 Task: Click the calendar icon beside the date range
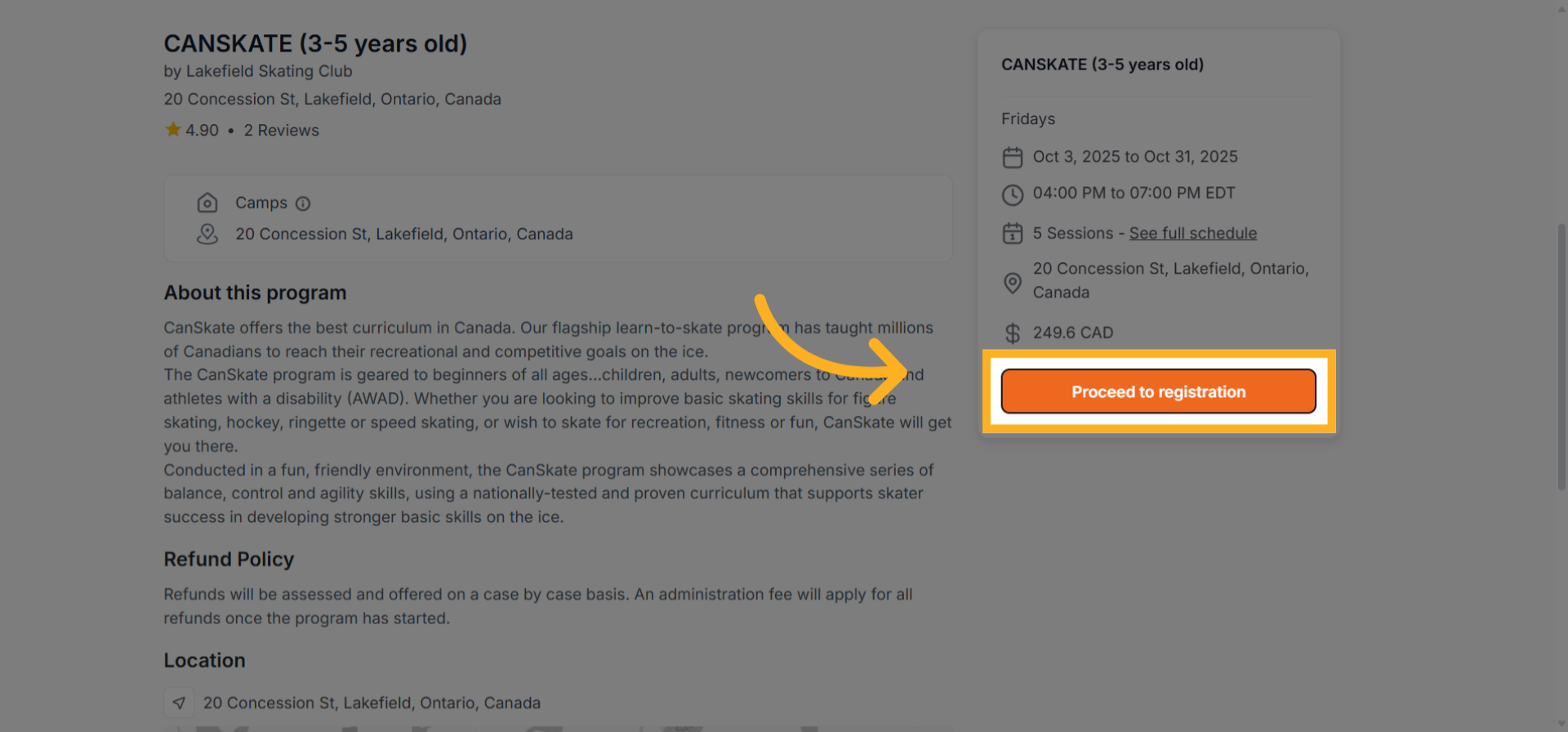point(1013,157)
